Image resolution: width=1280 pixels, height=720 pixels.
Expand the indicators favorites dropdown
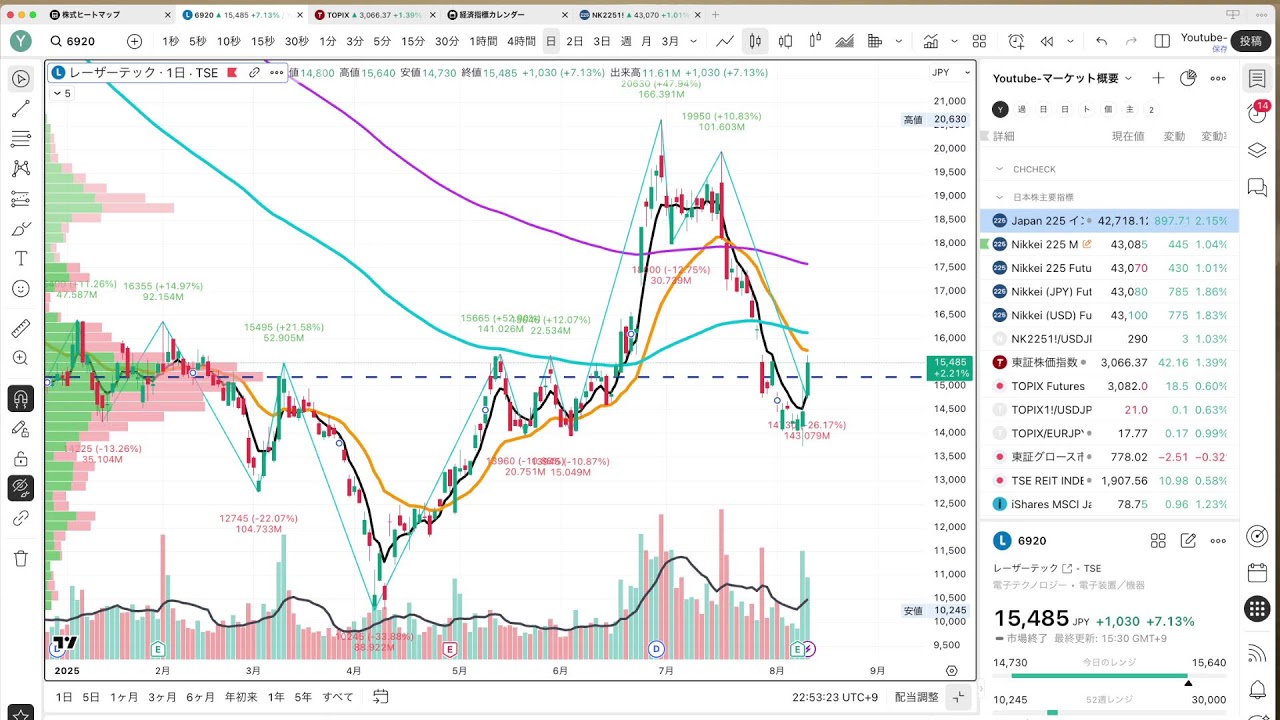pos(955,41)
